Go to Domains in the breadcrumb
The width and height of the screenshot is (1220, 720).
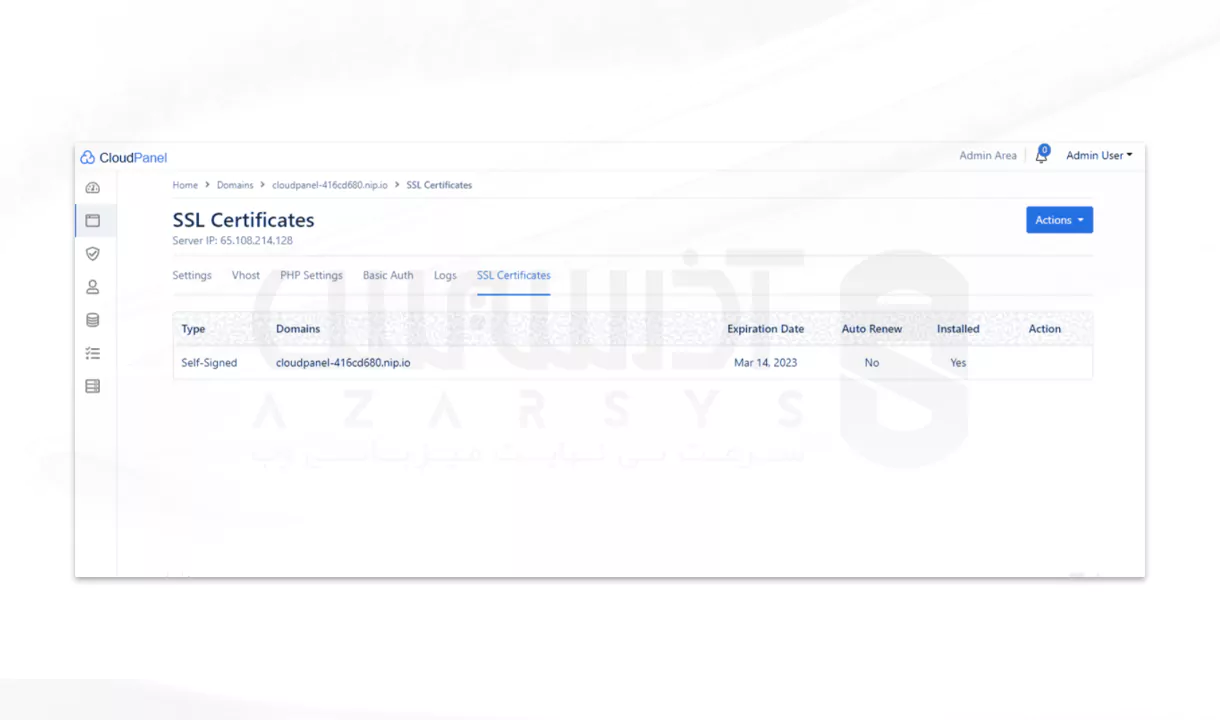pyautogui.click(x=235, y=185)
